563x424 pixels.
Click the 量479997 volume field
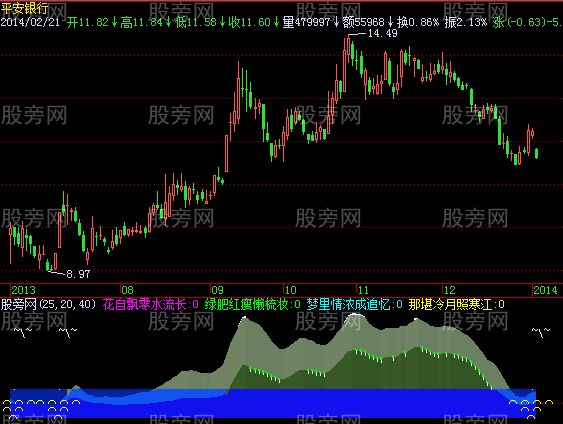(306, 22)
